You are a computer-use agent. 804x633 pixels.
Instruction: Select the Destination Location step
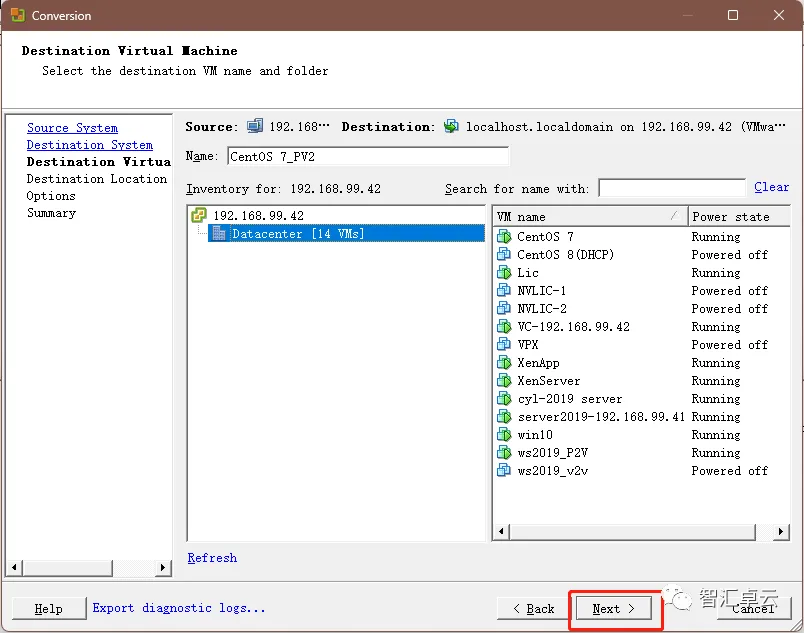click(x=97, y=179)
